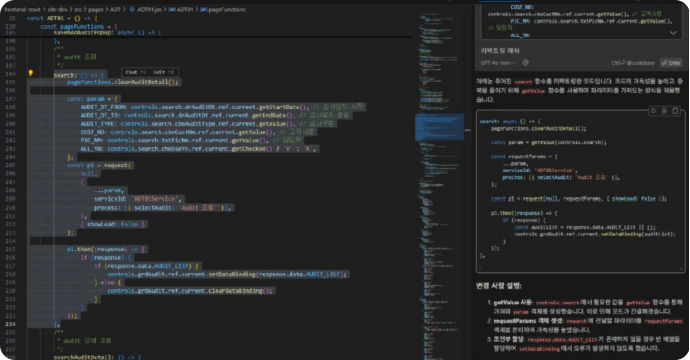Click 'const p1 = request(' on line 205
Image resolution: width=690 pixels, height=360 pixels.
tap(99, 165)
